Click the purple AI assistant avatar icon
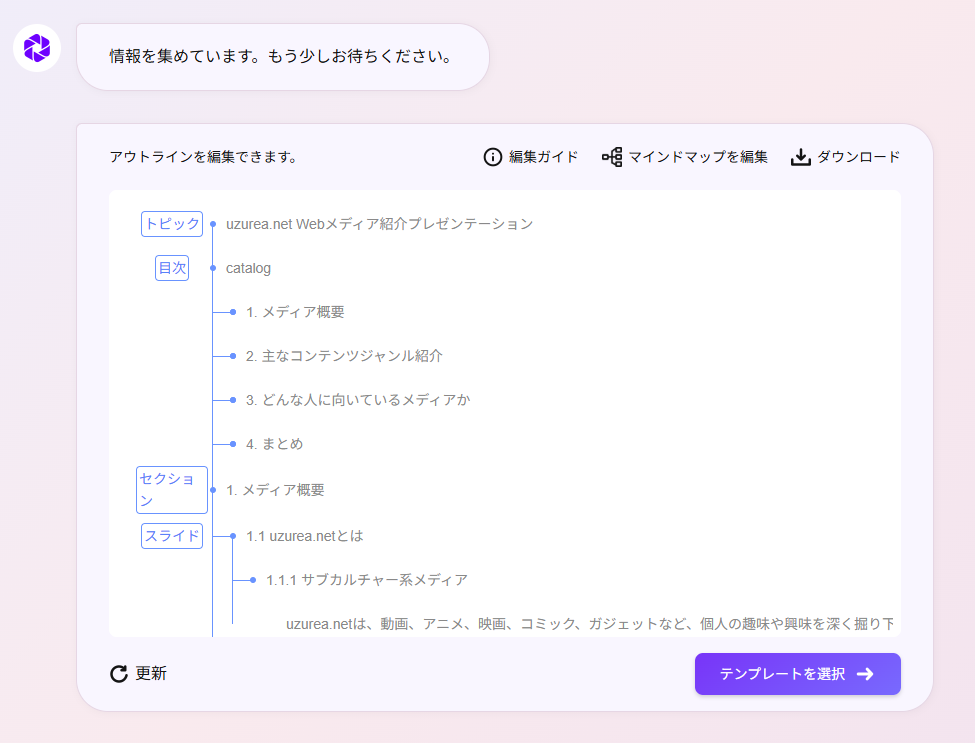Image resolution: width=975 pixels, height=743 pixels. 37,47
